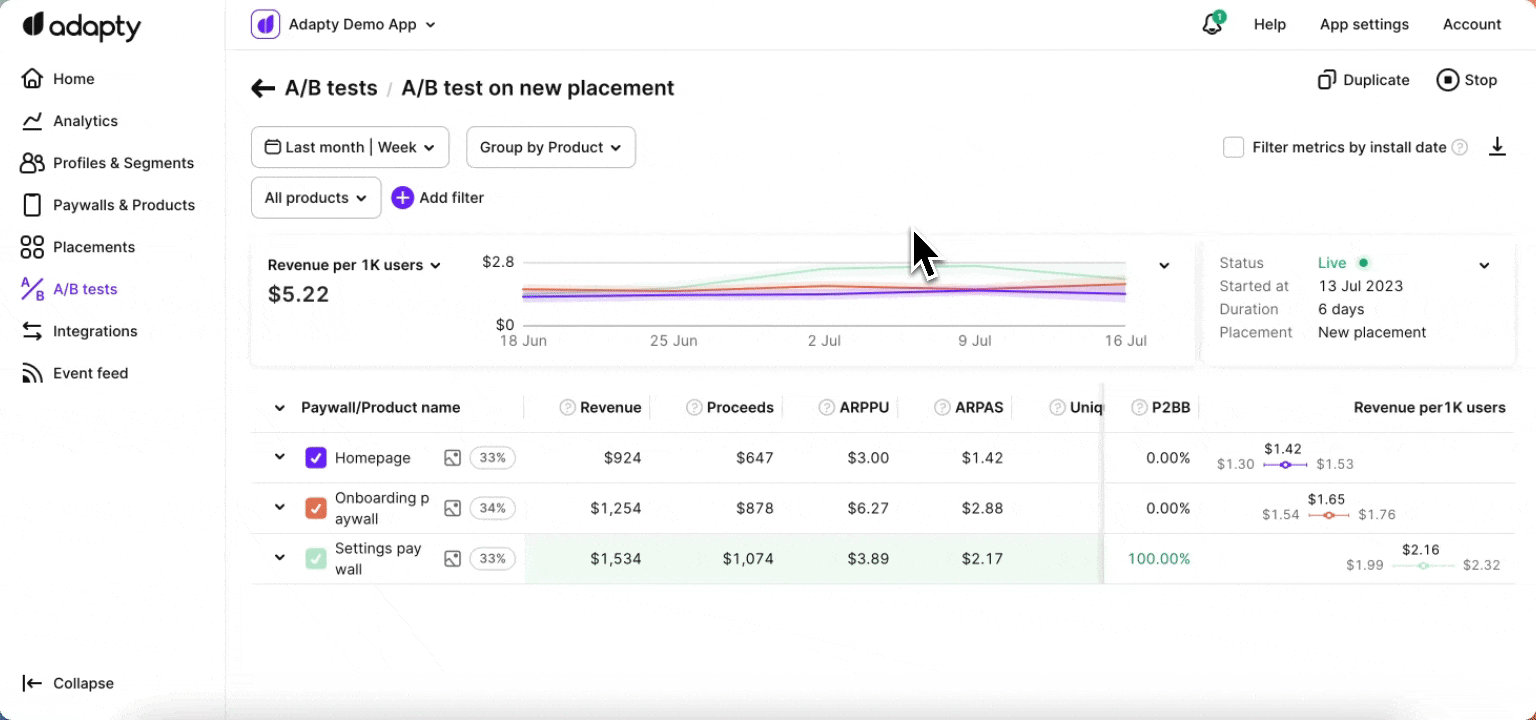Image resolution: width=1536 pixels, height=720 pixels.
Task: Click Homepage revenue range slider marker
Action: [1286, 465]
